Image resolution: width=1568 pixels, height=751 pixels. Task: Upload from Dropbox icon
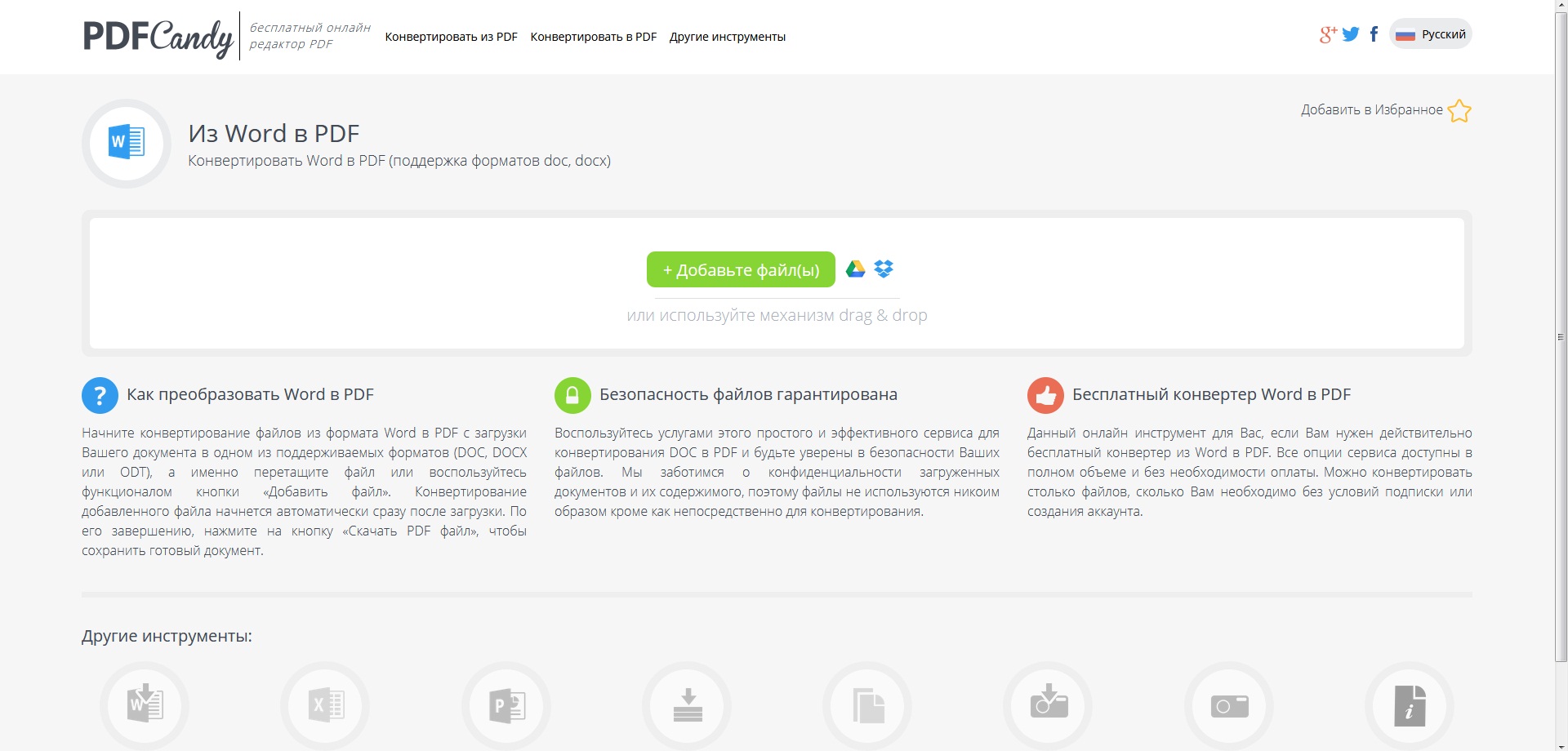pos(884,269)
